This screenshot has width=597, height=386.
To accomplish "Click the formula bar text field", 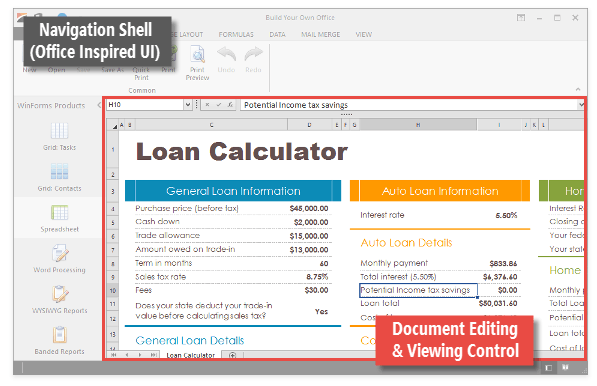I will [x=409, y=105].
